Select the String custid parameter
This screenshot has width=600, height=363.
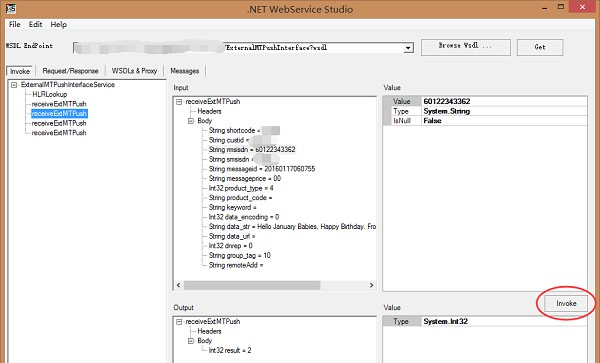click(229, 140)
